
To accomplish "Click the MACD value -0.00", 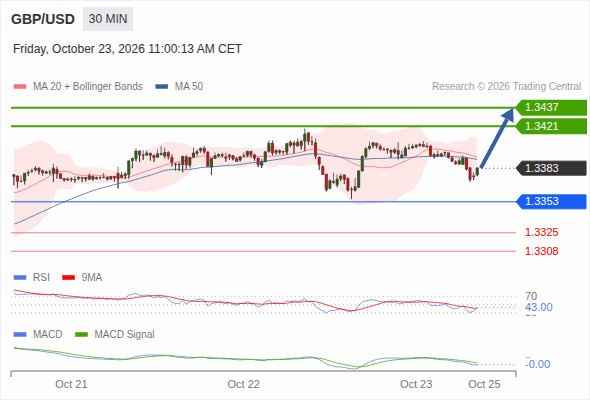I will pyautogui.click(x=538, y=364).
